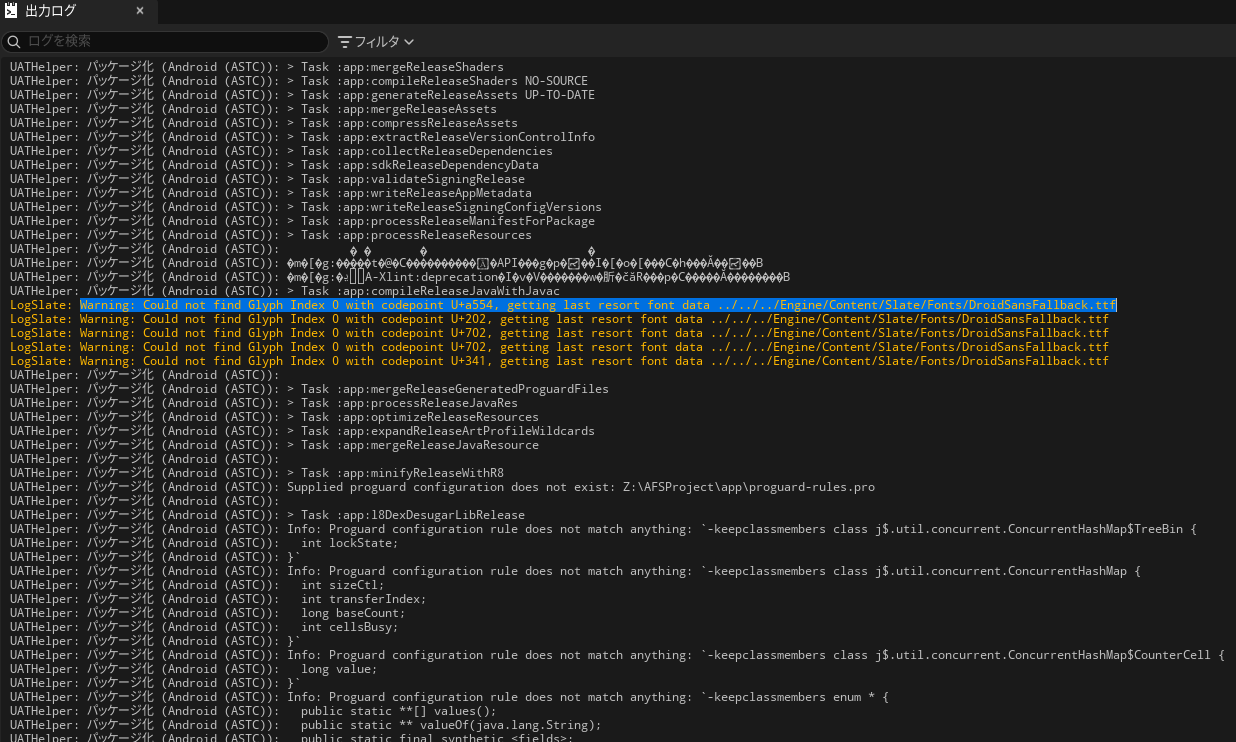Viewport: 1236px width, 742px height.
Task: Close the 出力ログ tab
Action: (140, 11)
